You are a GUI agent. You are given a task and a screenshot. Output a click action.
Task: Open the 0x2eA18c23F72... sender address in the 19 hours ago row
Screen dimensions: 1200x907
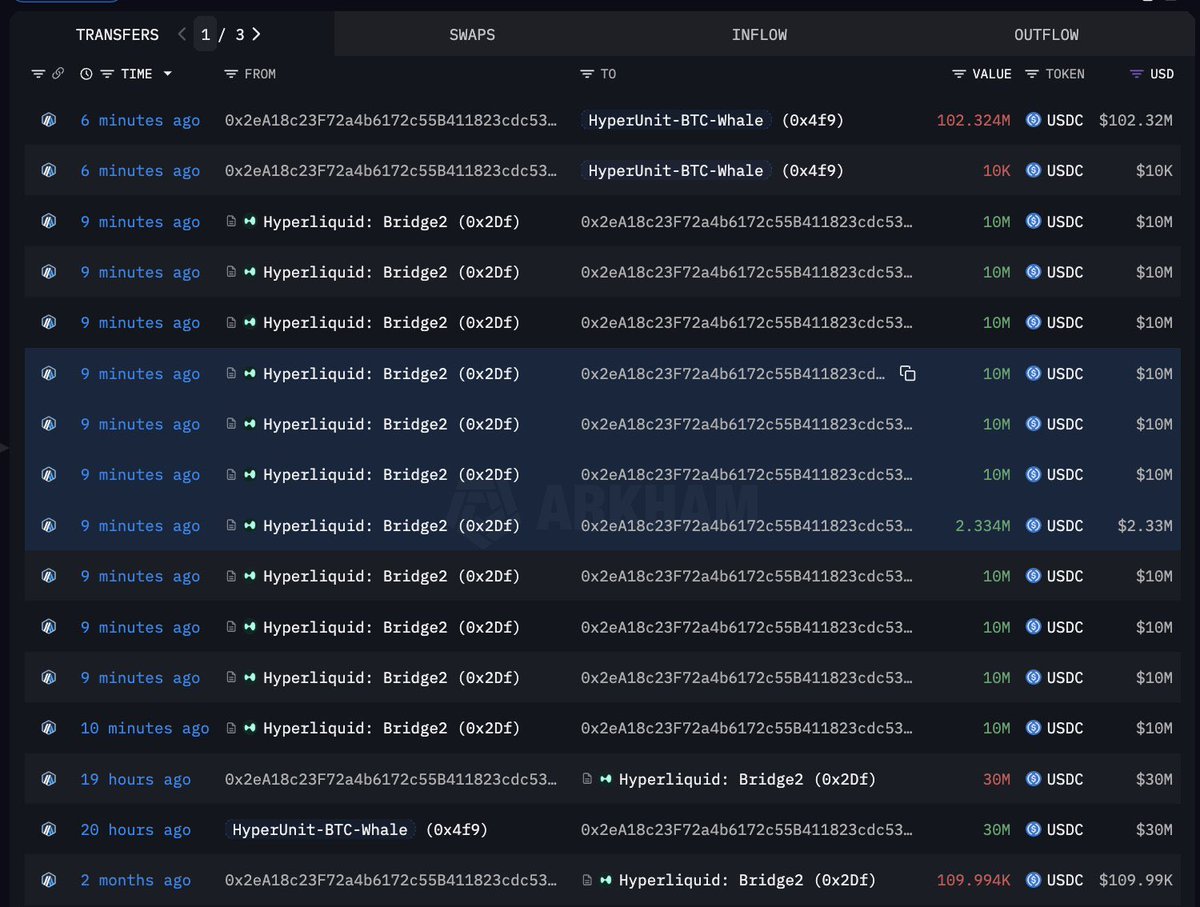(391, 780)
